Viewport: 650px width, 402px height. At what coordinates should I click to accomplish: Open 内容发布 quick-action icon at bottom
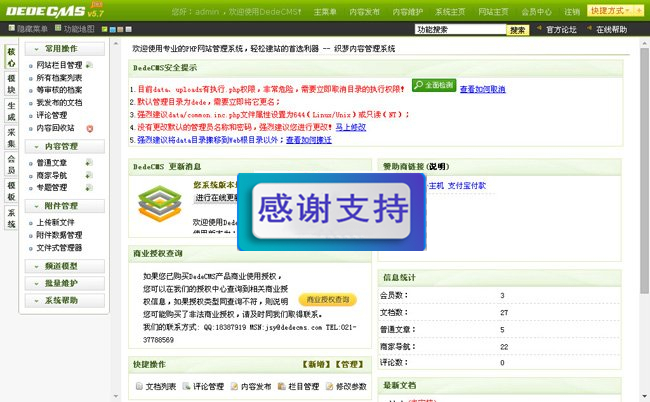pos(234,386)
